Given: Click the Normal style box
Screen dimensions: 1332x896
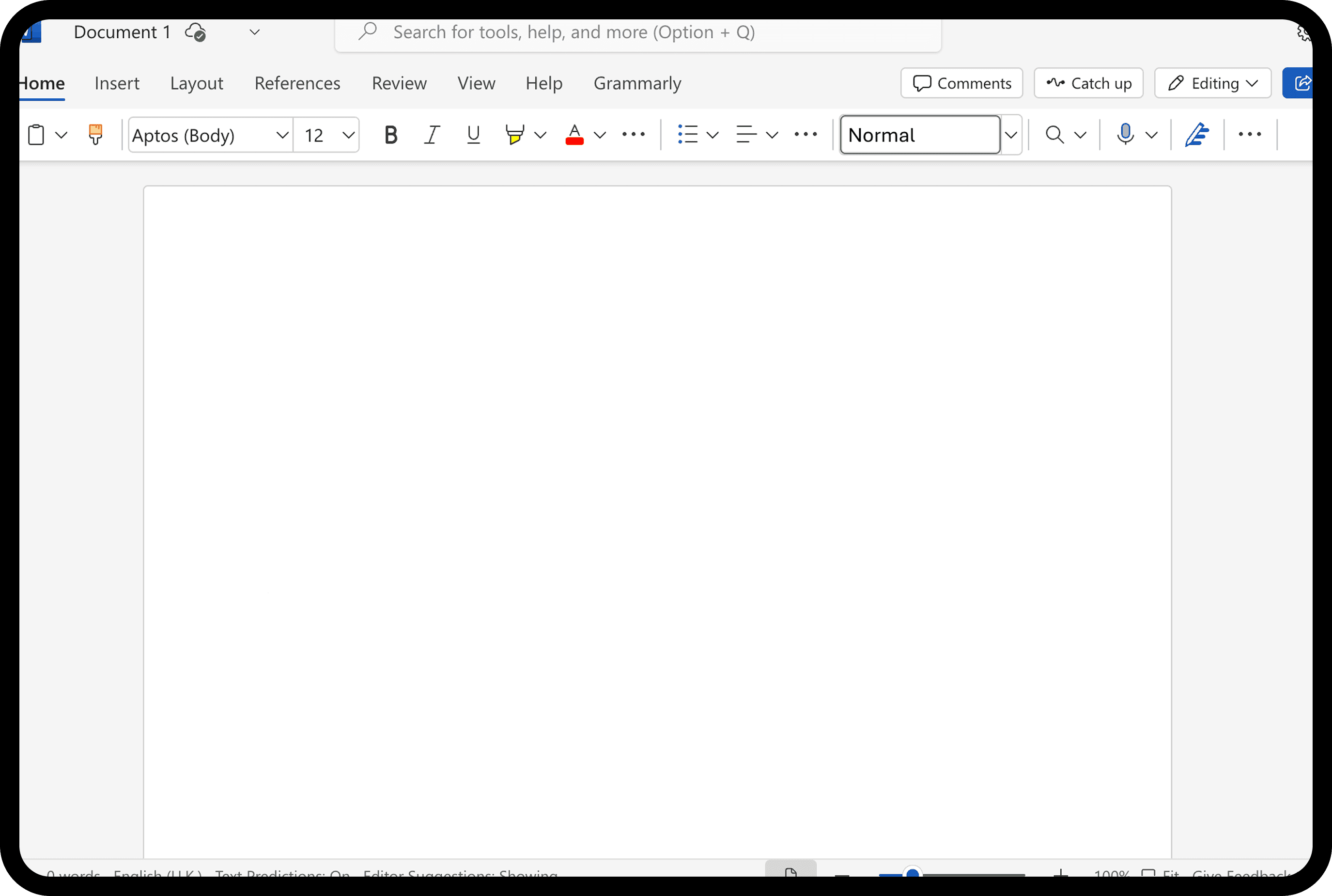Looking at the screenshot, I should click(x=920, y=135).
